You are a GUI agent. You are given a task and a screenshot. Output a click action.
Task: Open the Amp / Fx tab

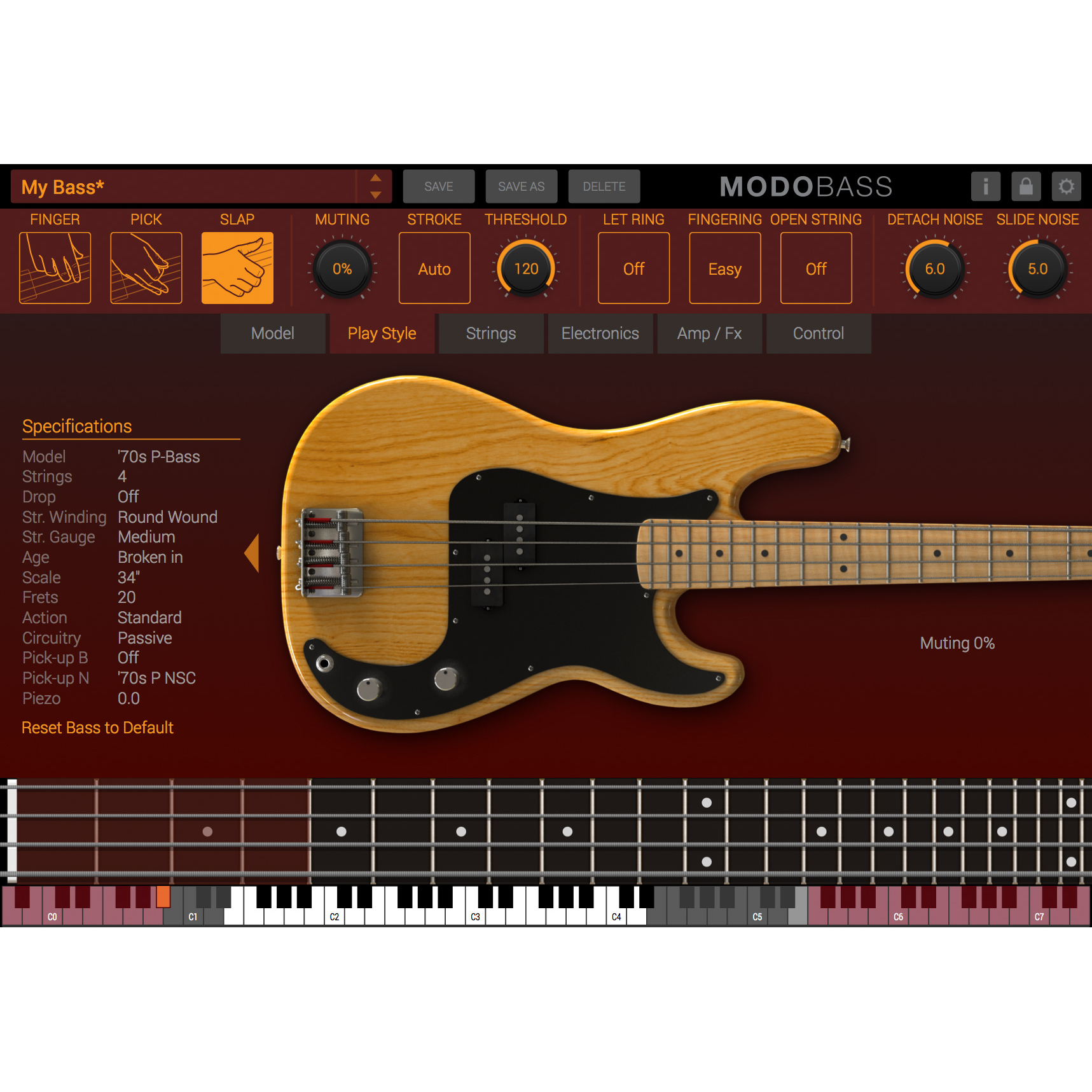pos(710,333)
